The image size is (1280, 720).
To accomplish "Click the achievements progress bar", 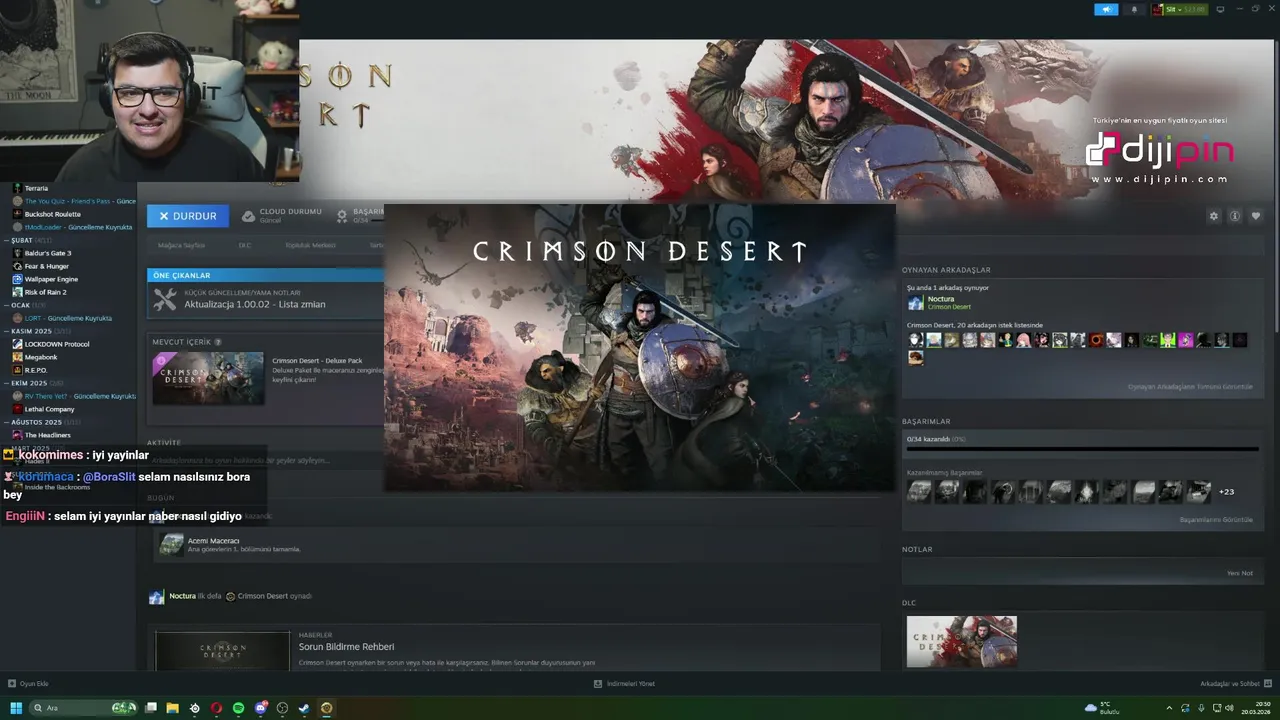I will 1082,449.
